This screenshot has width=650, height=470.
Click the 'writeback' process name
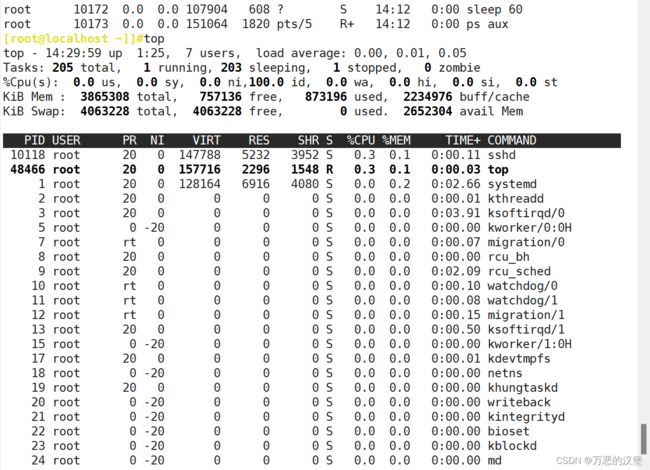point(519,402)
